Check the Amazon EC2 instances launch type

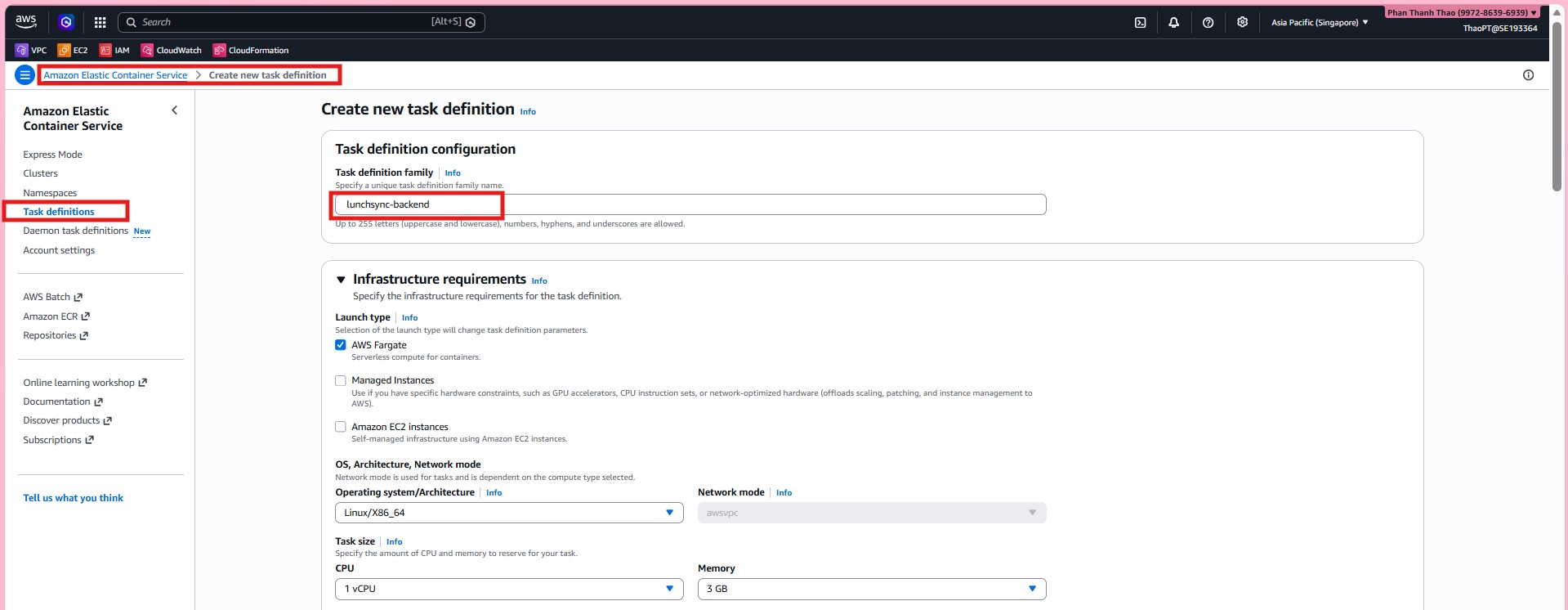click(x=341, y=427)
